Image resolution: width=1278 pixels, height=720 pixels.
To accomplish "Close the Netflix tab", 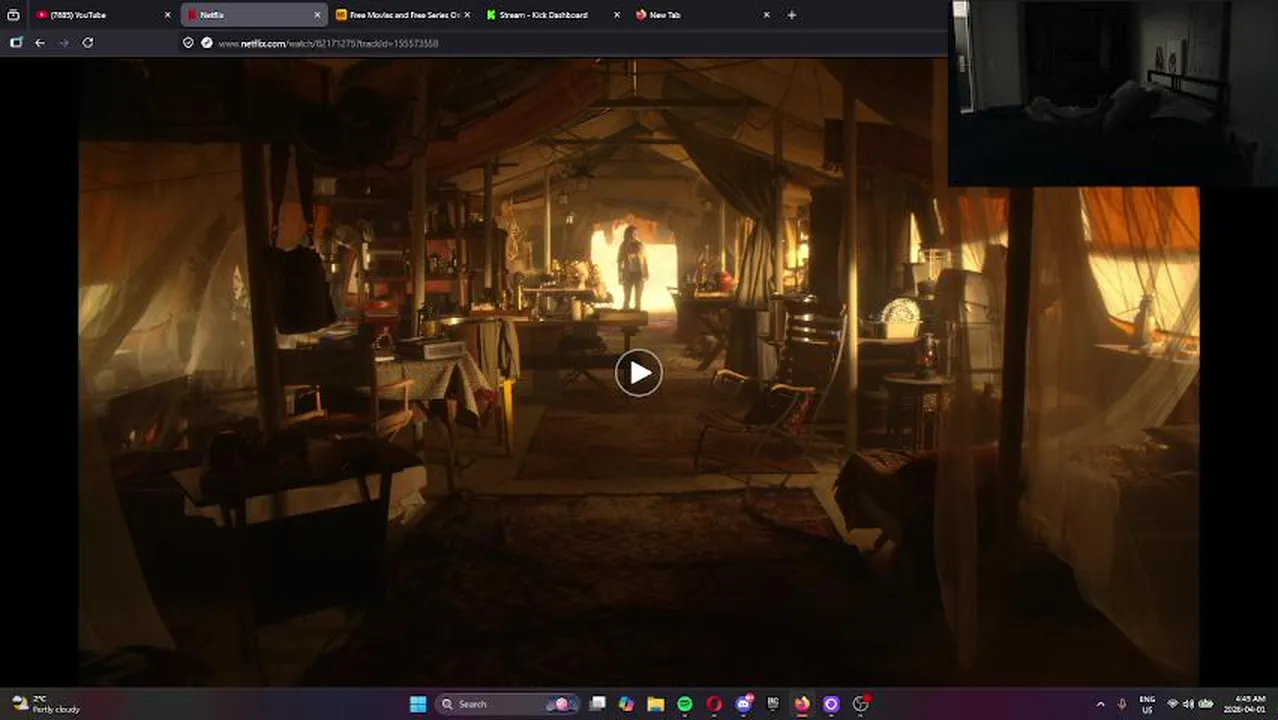I will coord(318,15).
